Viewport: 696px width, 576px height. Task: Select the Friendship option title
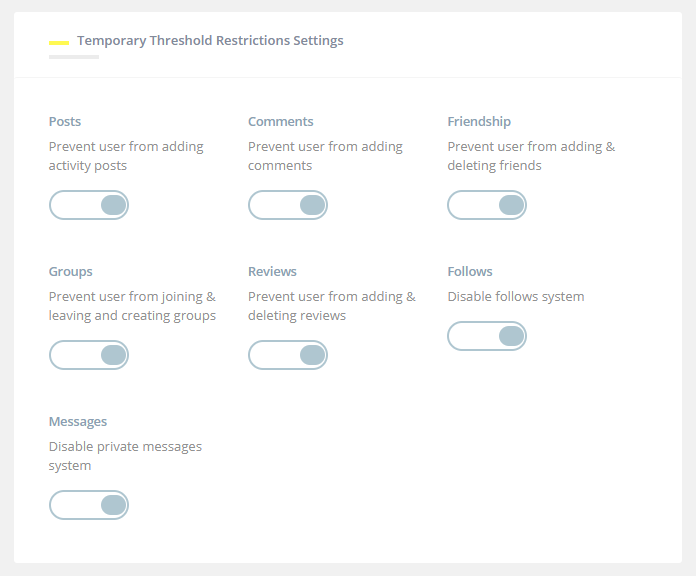pyautogui.click(x=479, y=122)
